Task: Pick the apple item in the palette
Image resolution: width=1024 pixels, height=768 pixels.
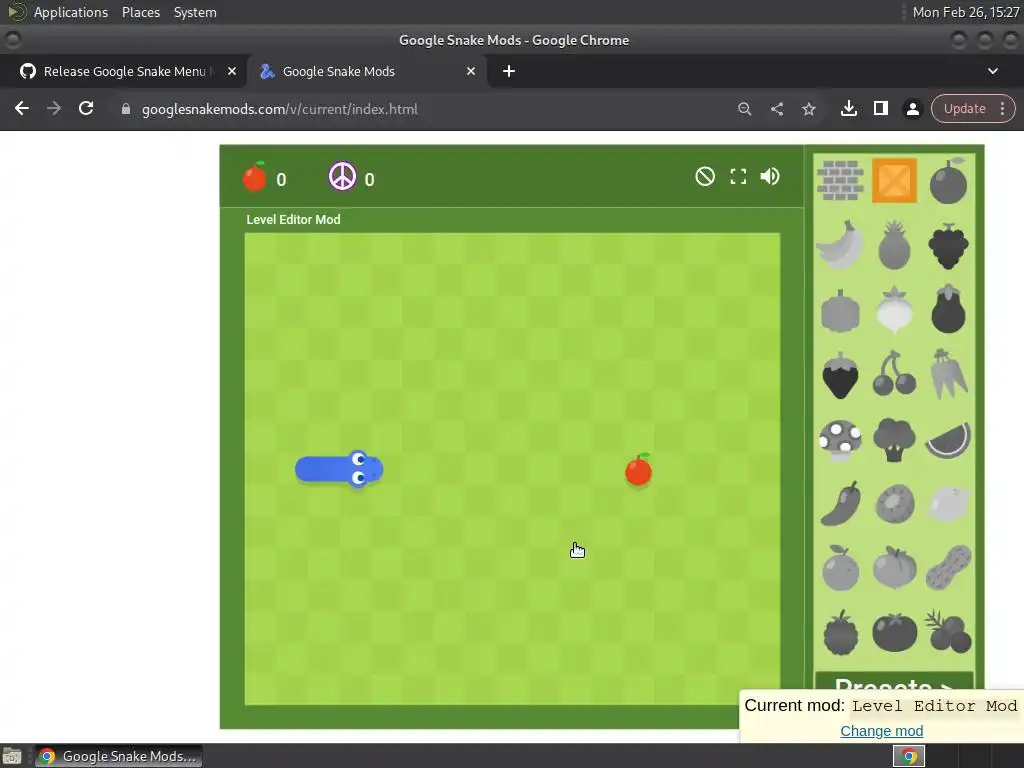Action: coord(948,180)
